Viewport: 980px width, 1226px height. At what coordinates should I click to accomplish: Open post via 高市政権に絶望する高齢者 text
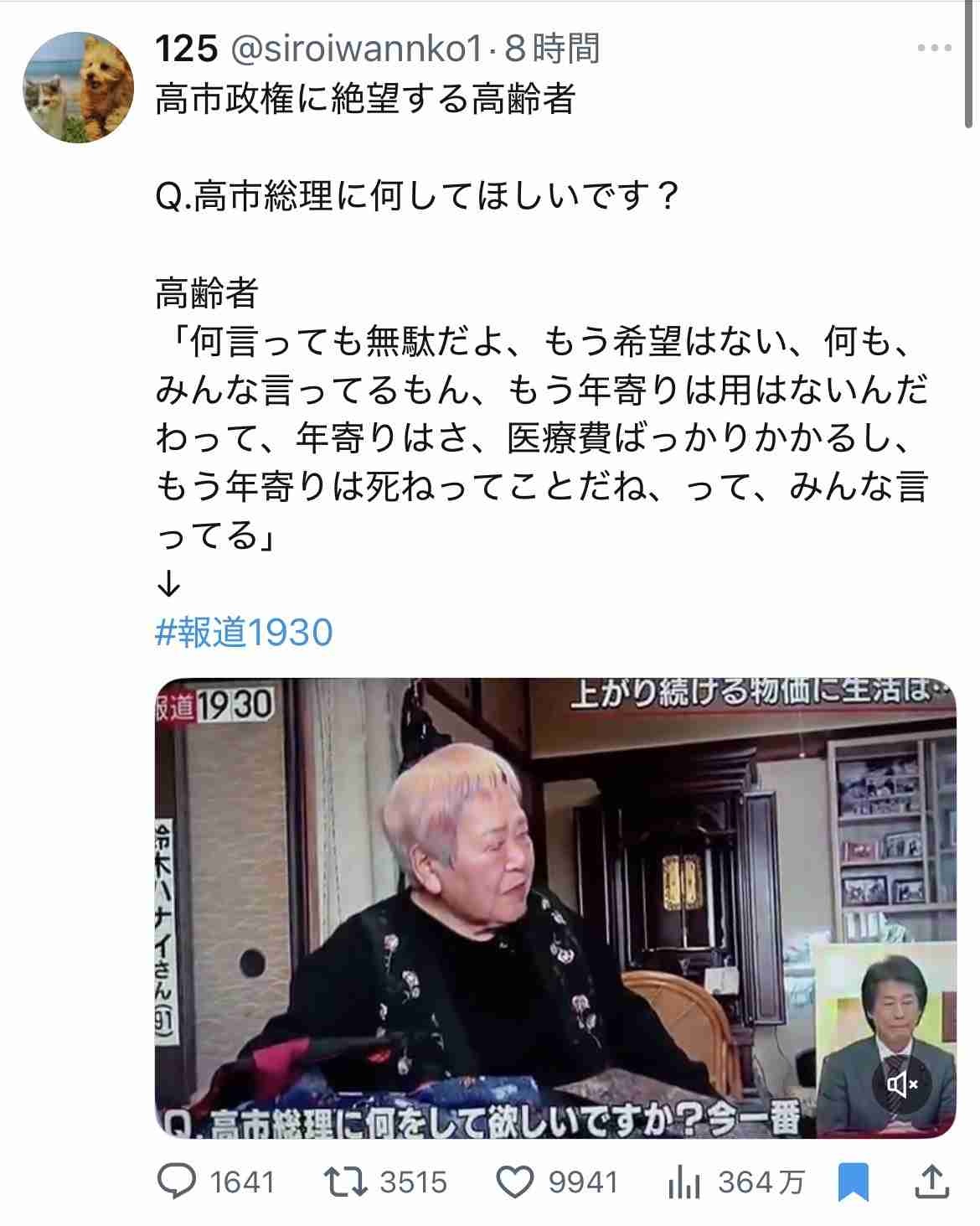tap(365, 100)
